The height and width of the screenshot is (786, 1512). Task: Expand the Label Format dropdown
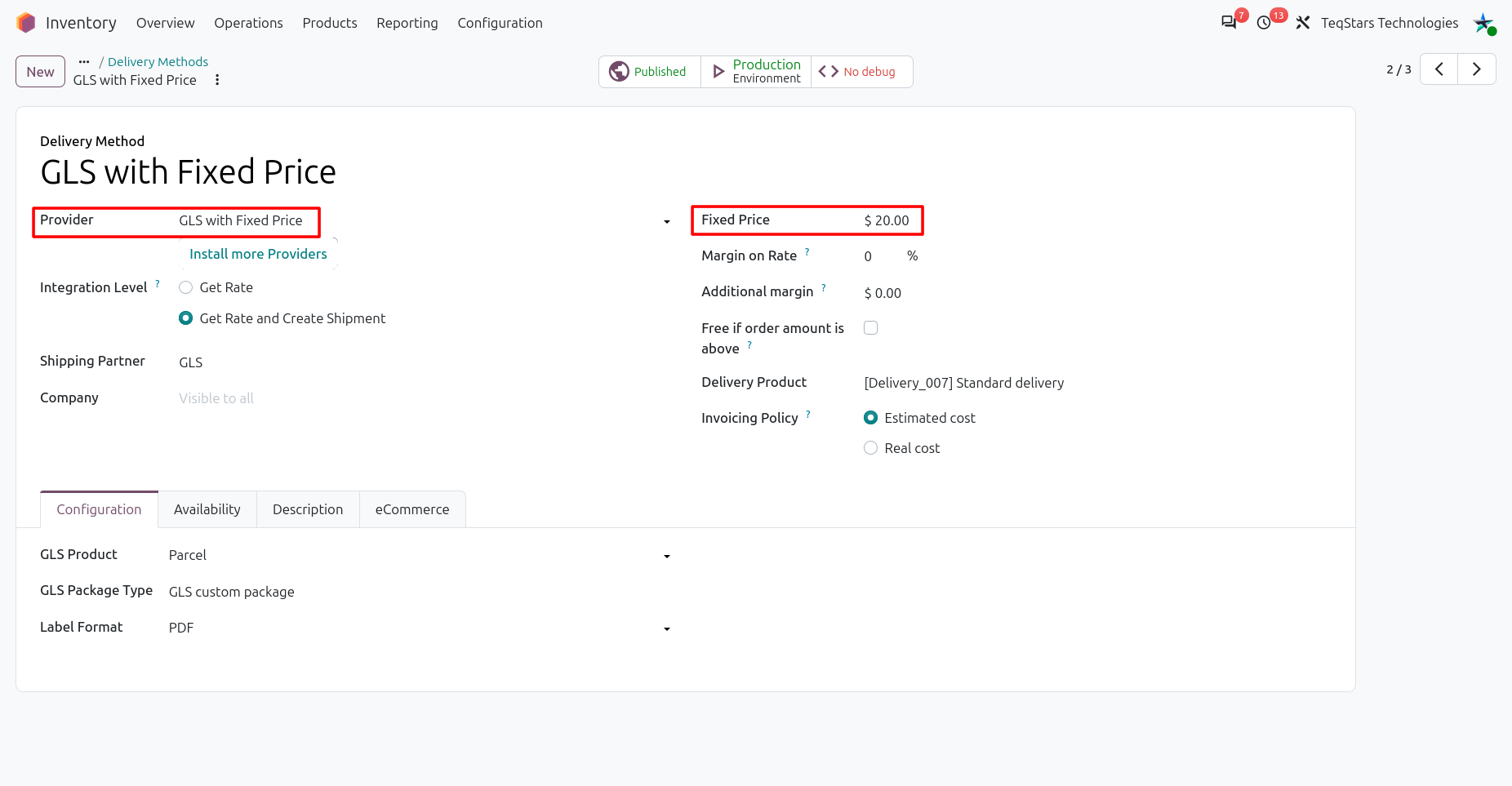click(x=667, y=629)
